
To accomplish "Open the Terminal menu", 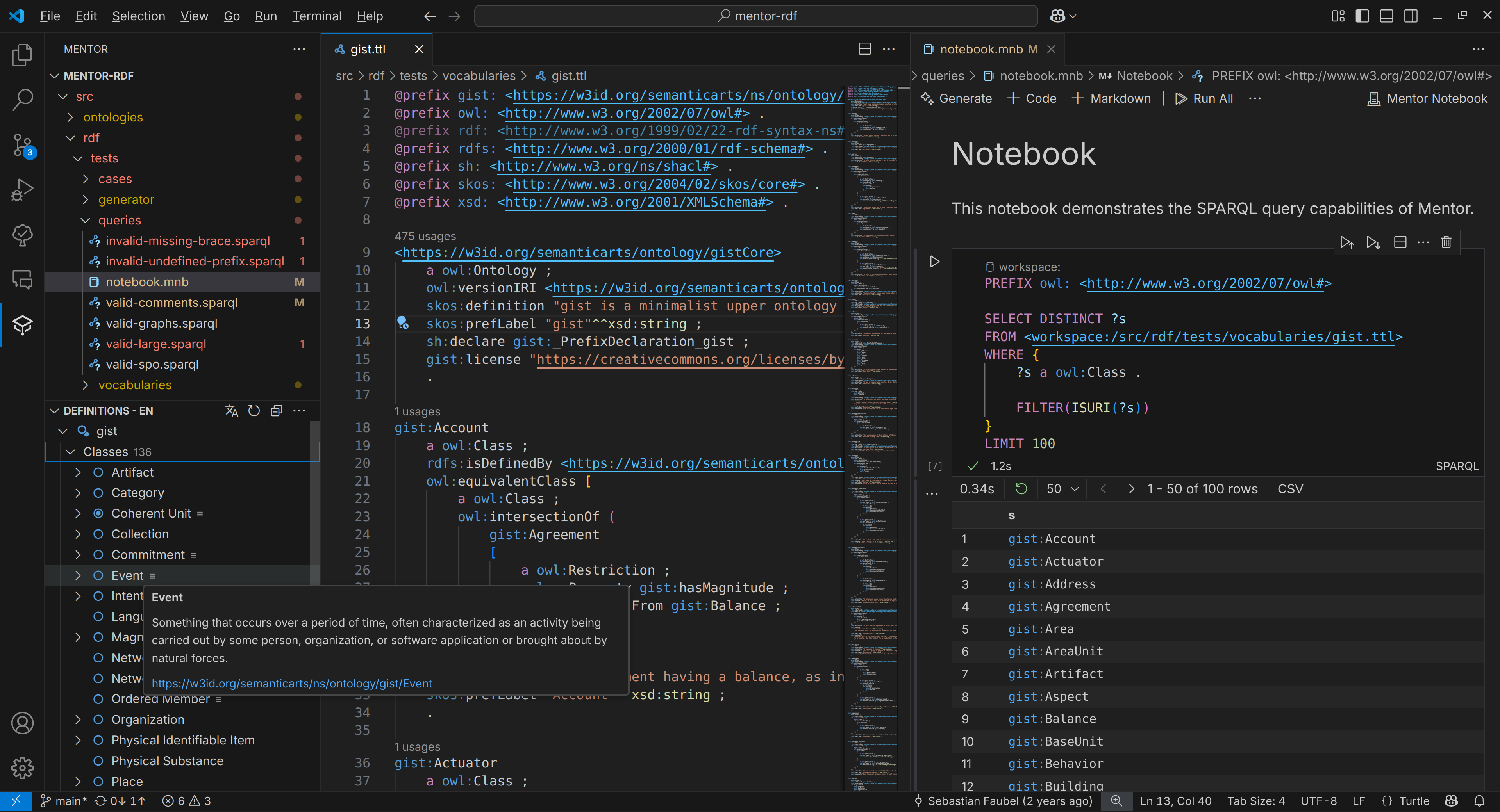I will pyautogui.click(x=316, y=16).
